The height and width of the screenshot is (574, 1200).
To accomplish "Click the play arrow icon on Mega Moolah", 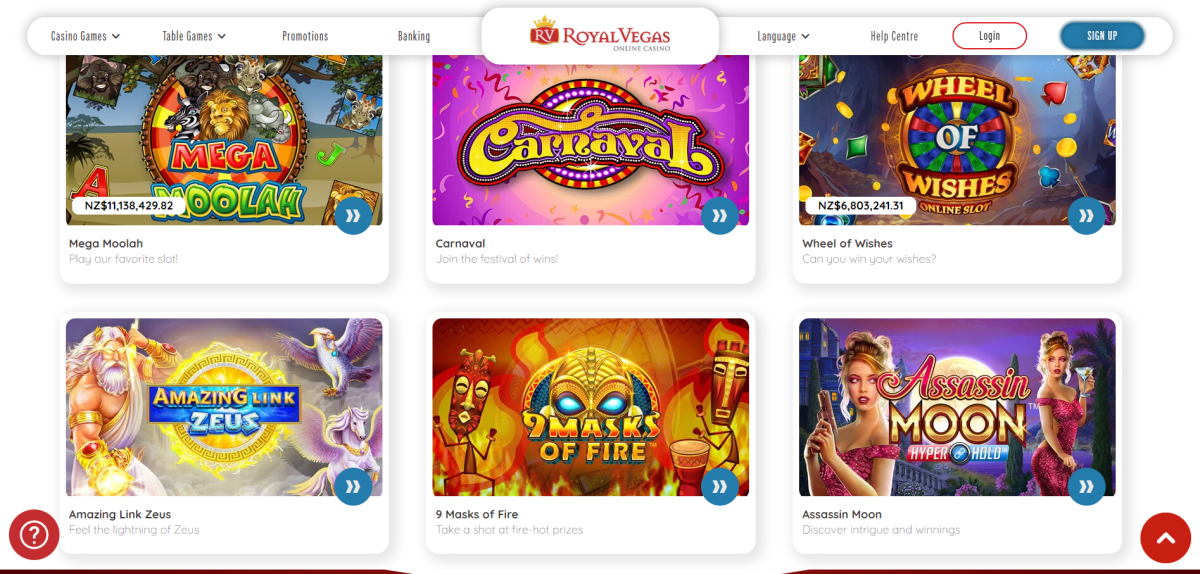I will click(x=353, y=215).
